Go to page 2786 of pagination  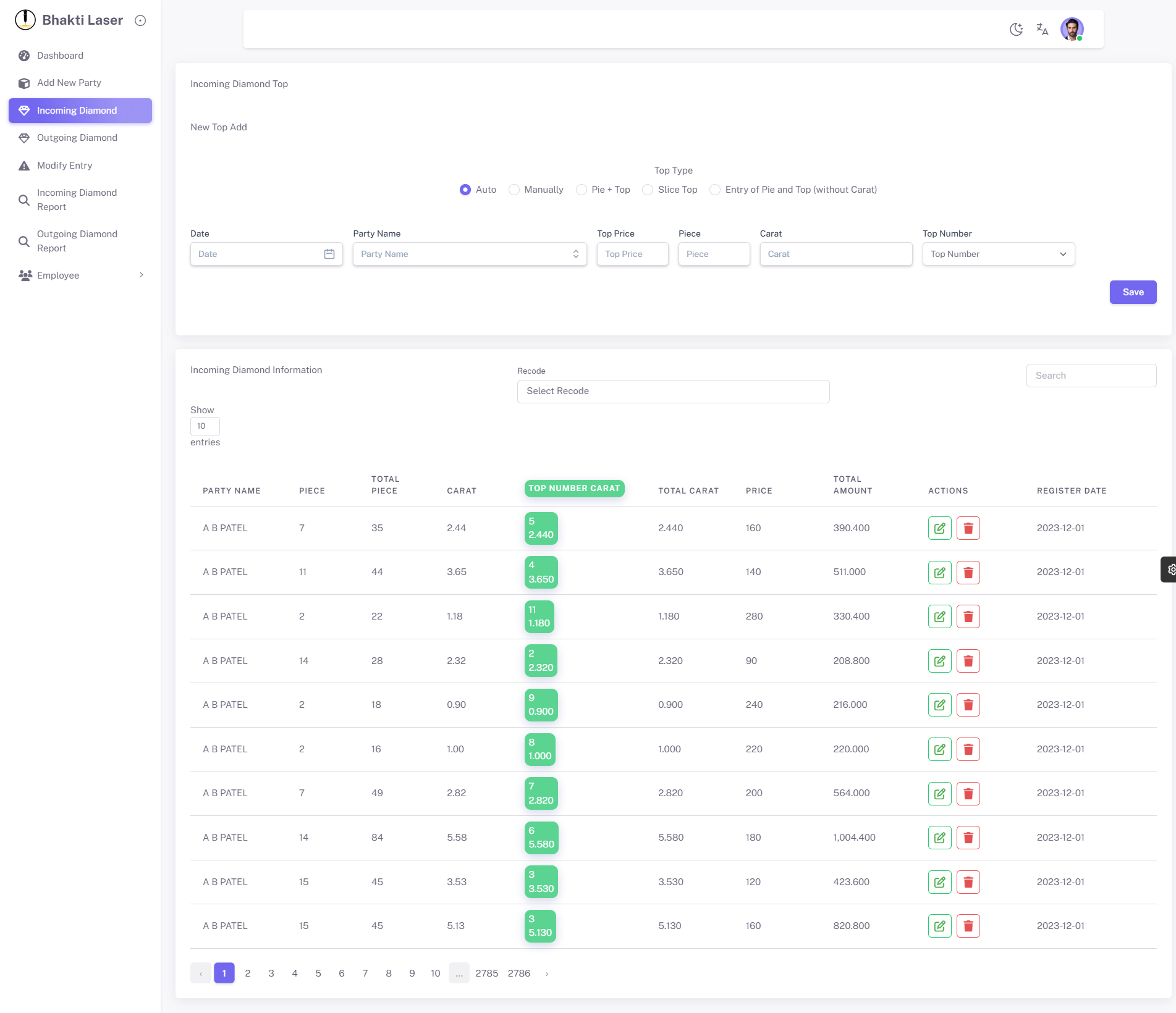518,973
